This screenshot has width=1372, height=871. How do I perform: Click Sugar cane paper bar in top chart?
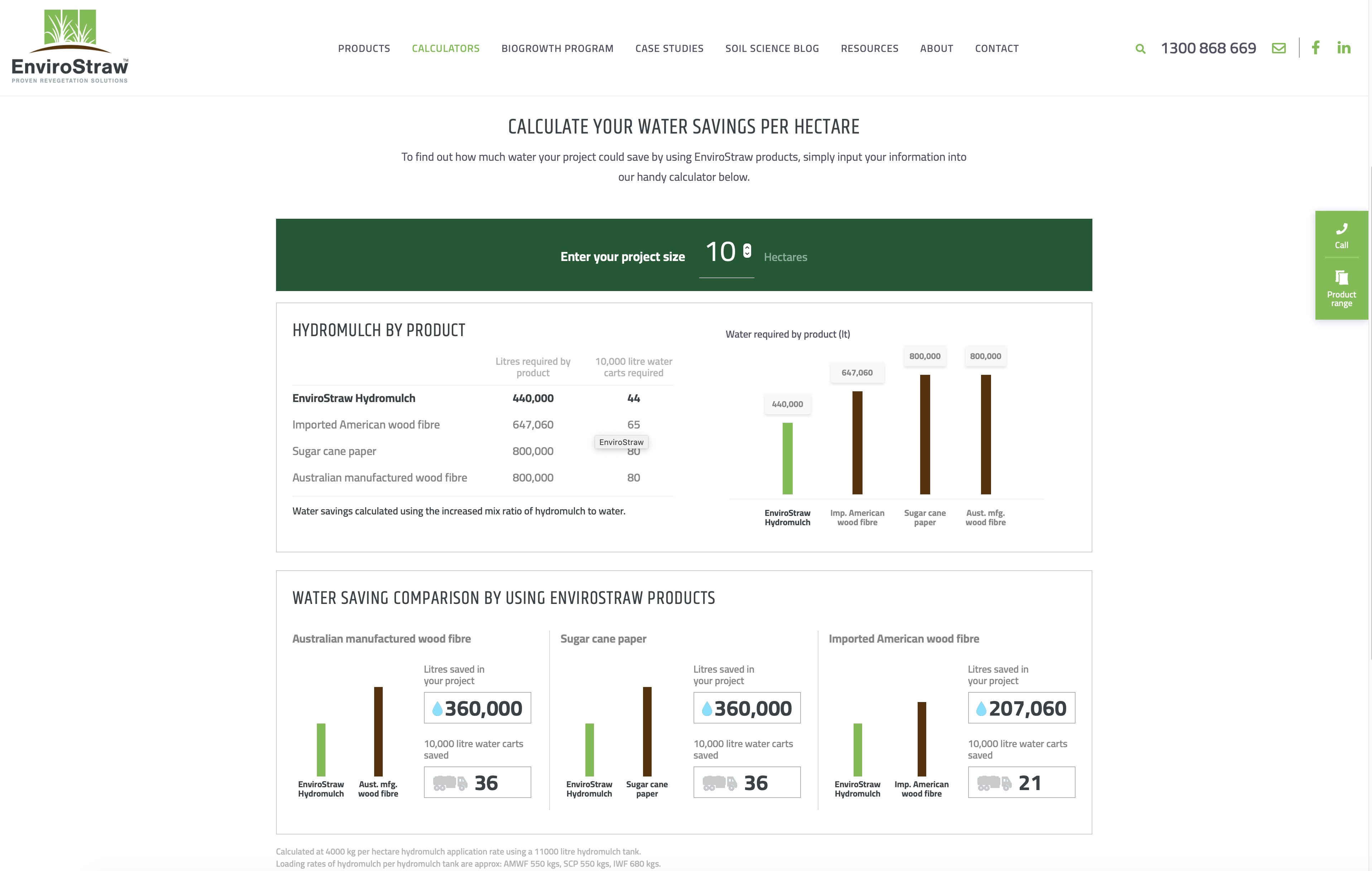(x=925, y=435)
